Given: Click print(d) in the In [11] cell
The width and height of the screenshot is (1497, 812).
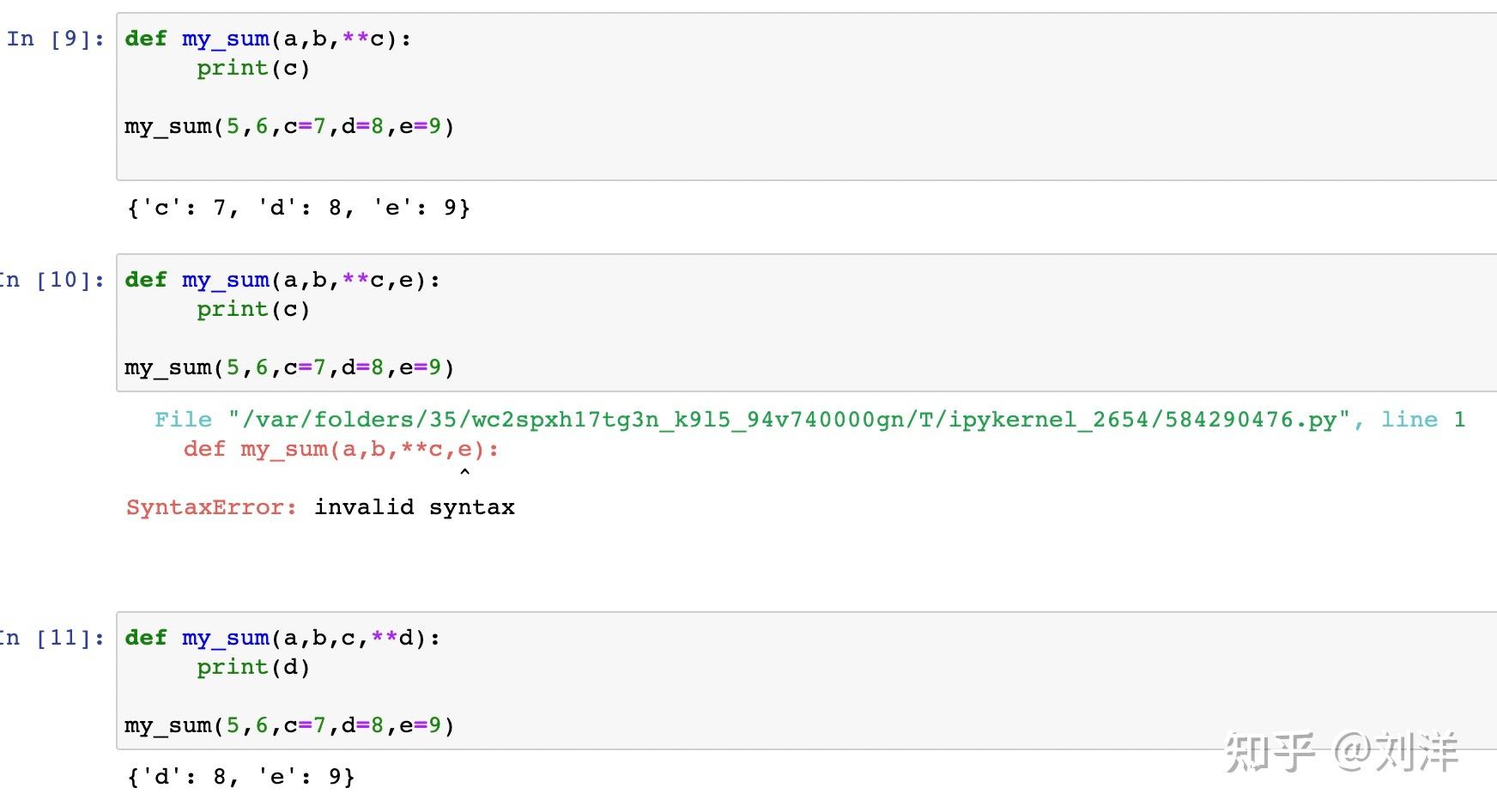Looking at the screenshot, I should pyautogui.click(x=253, y=667).
